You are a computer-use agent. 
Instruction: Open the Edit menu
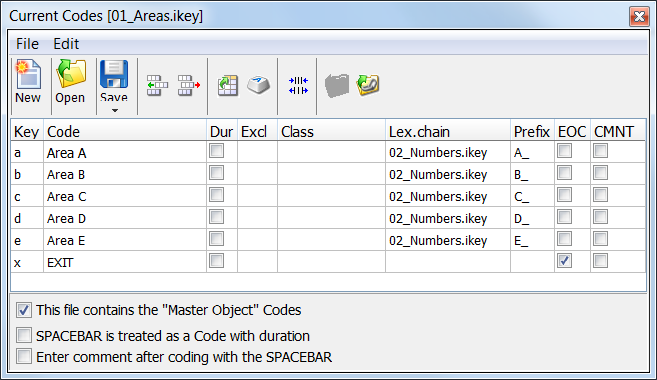[x=66, y=44]
